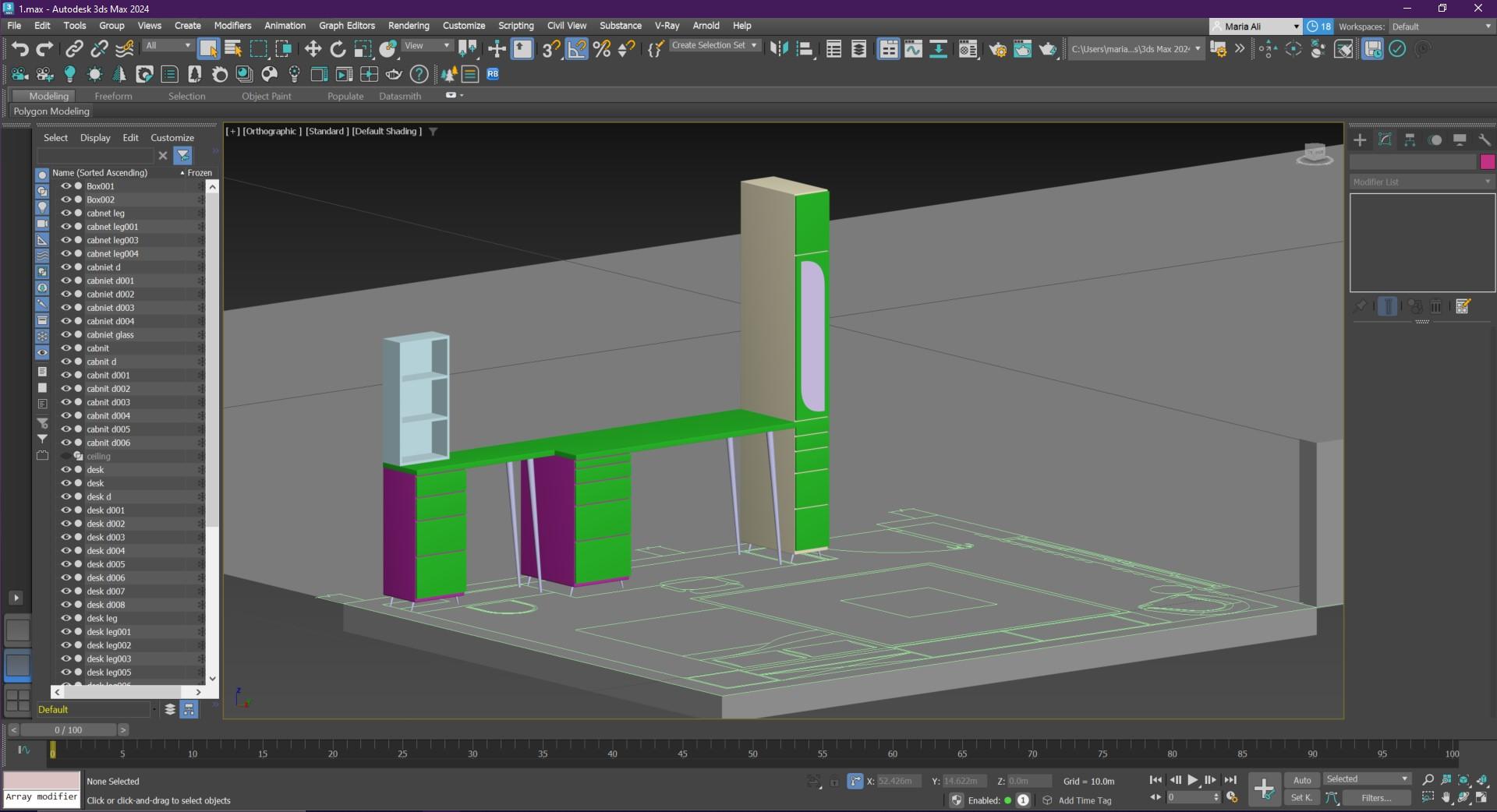Open the Render Setup teapot icon
This screenshot has width=1497, height=812.
997,49
